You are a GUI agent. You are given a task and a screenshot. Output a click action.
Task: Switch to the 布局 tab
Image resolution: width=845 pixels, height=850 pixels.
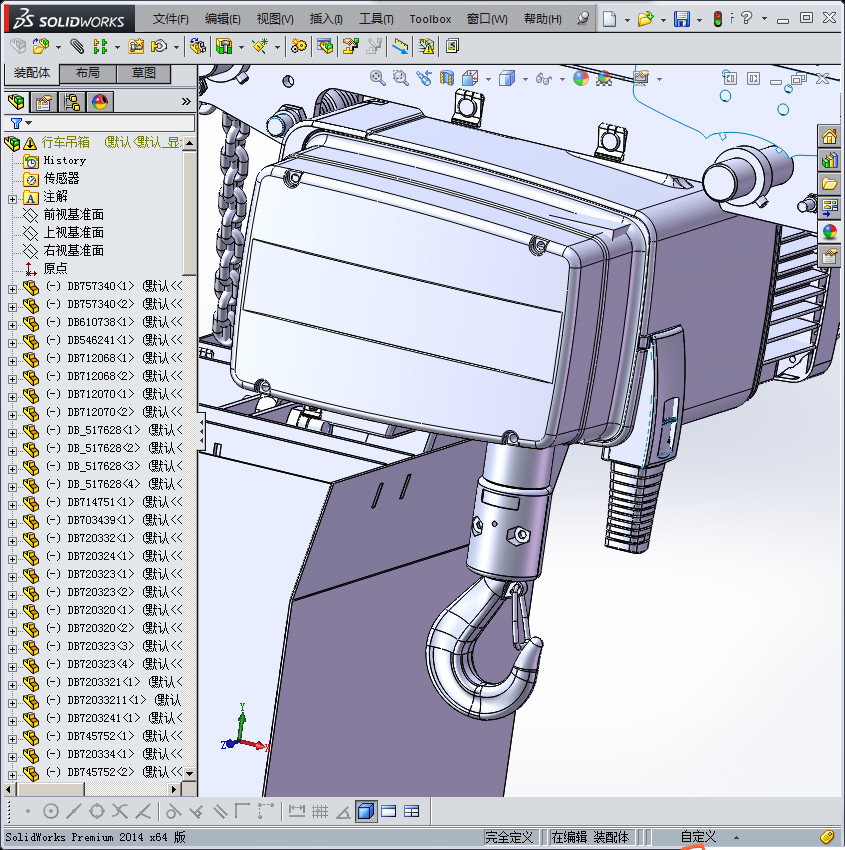pyautogui.click(x=87, y=73)
